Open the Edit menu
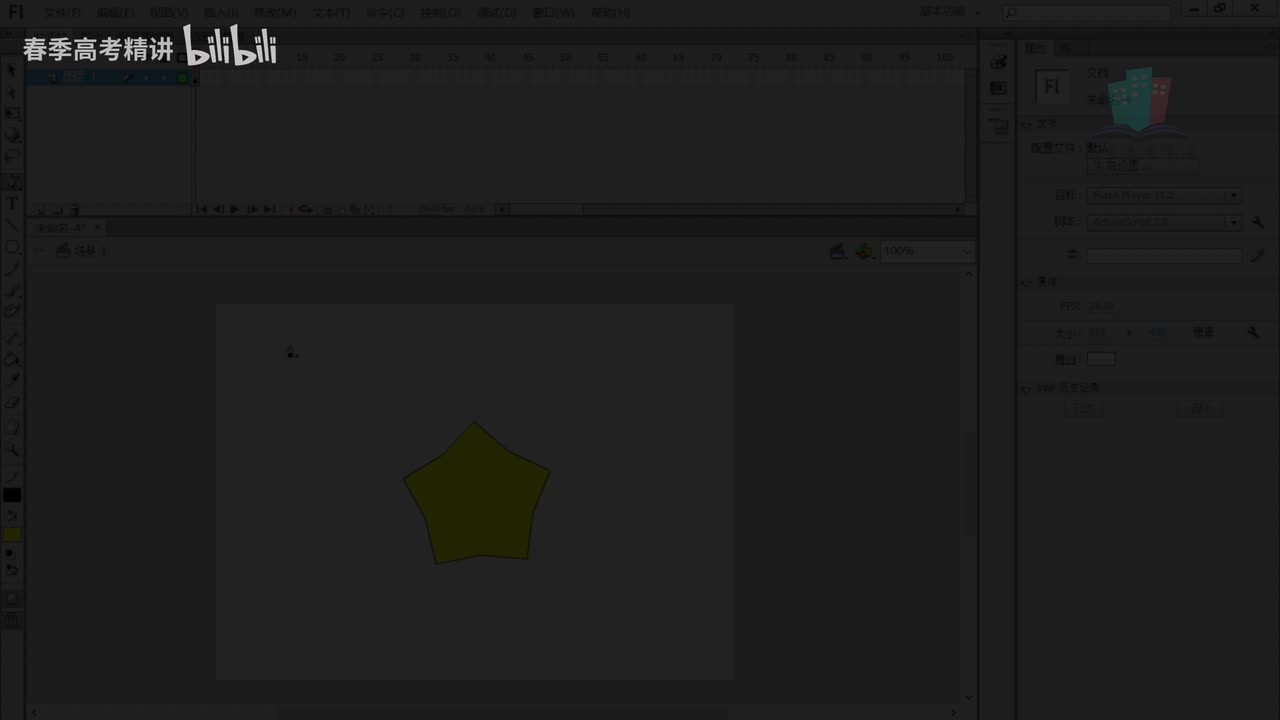Screen dimensions: 1280x720 click(x=114, y=12)
